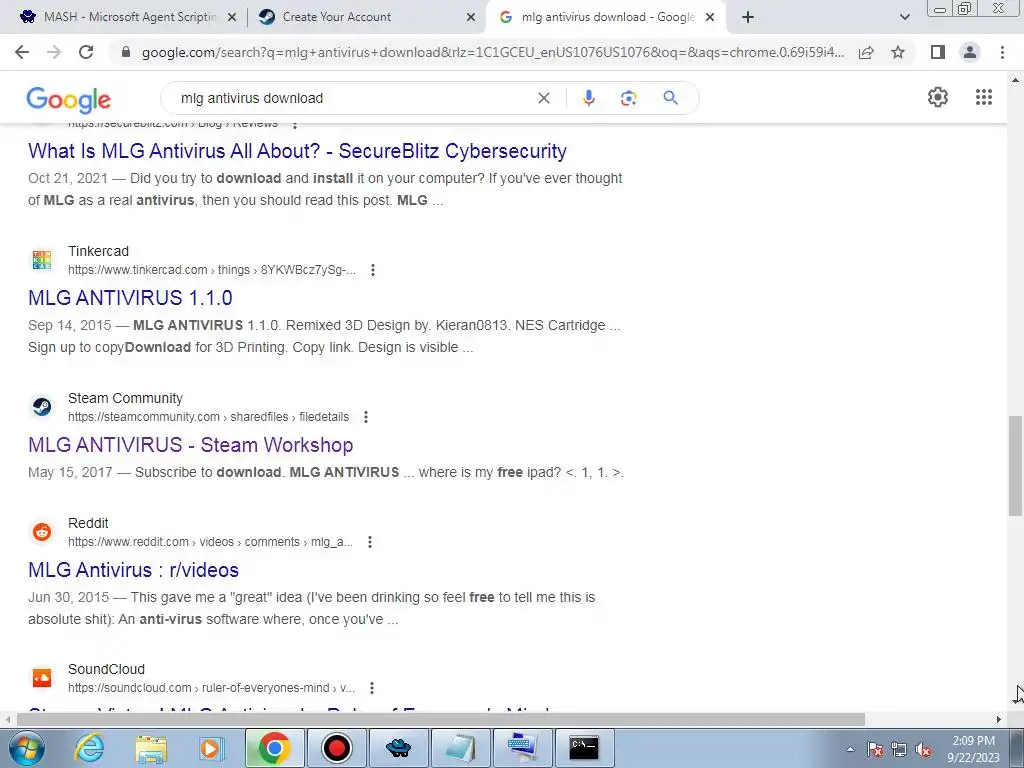Image resolution: width=1024 pixels, height=768 pixels.
Task: Click the Tinkercad site URL breadcrumb
Action: (212, 270)
